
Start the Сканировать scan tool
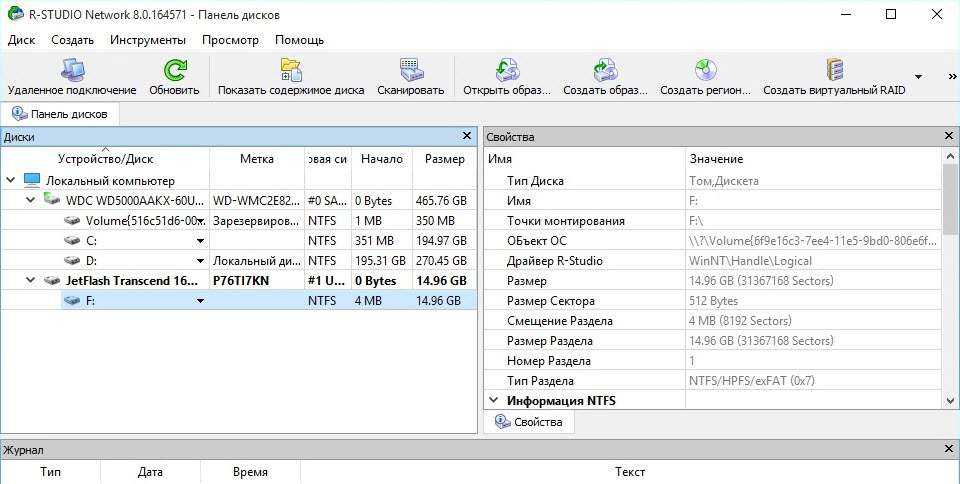click(410, 71)
